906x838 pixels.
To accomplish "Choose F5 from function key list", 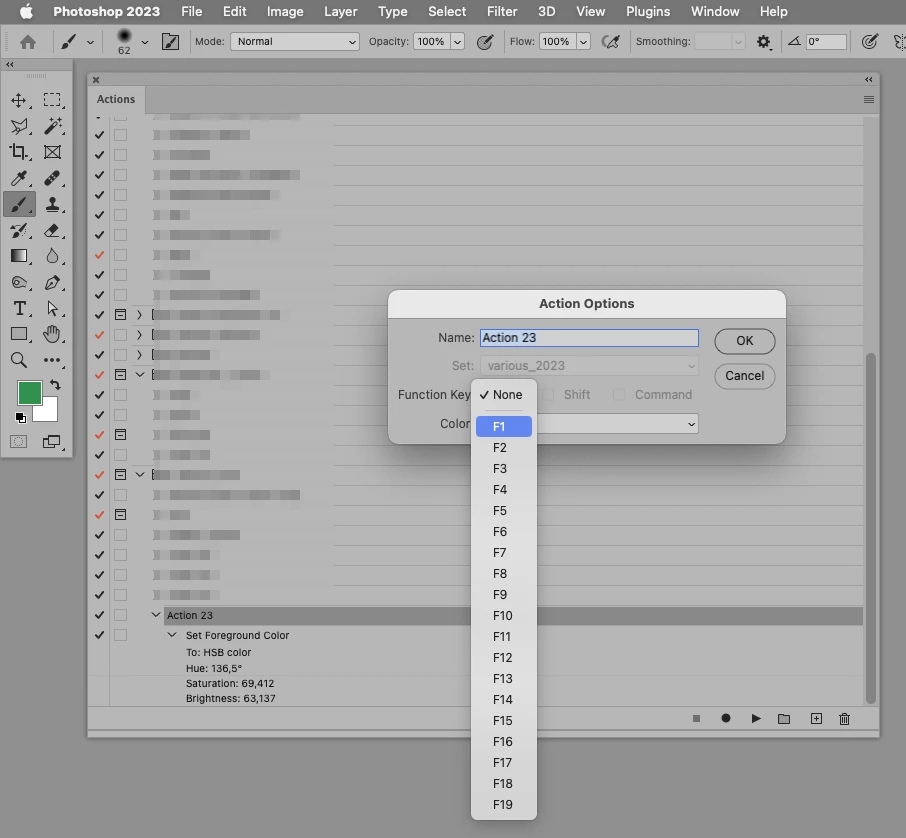I will click(x=504, y=511).
